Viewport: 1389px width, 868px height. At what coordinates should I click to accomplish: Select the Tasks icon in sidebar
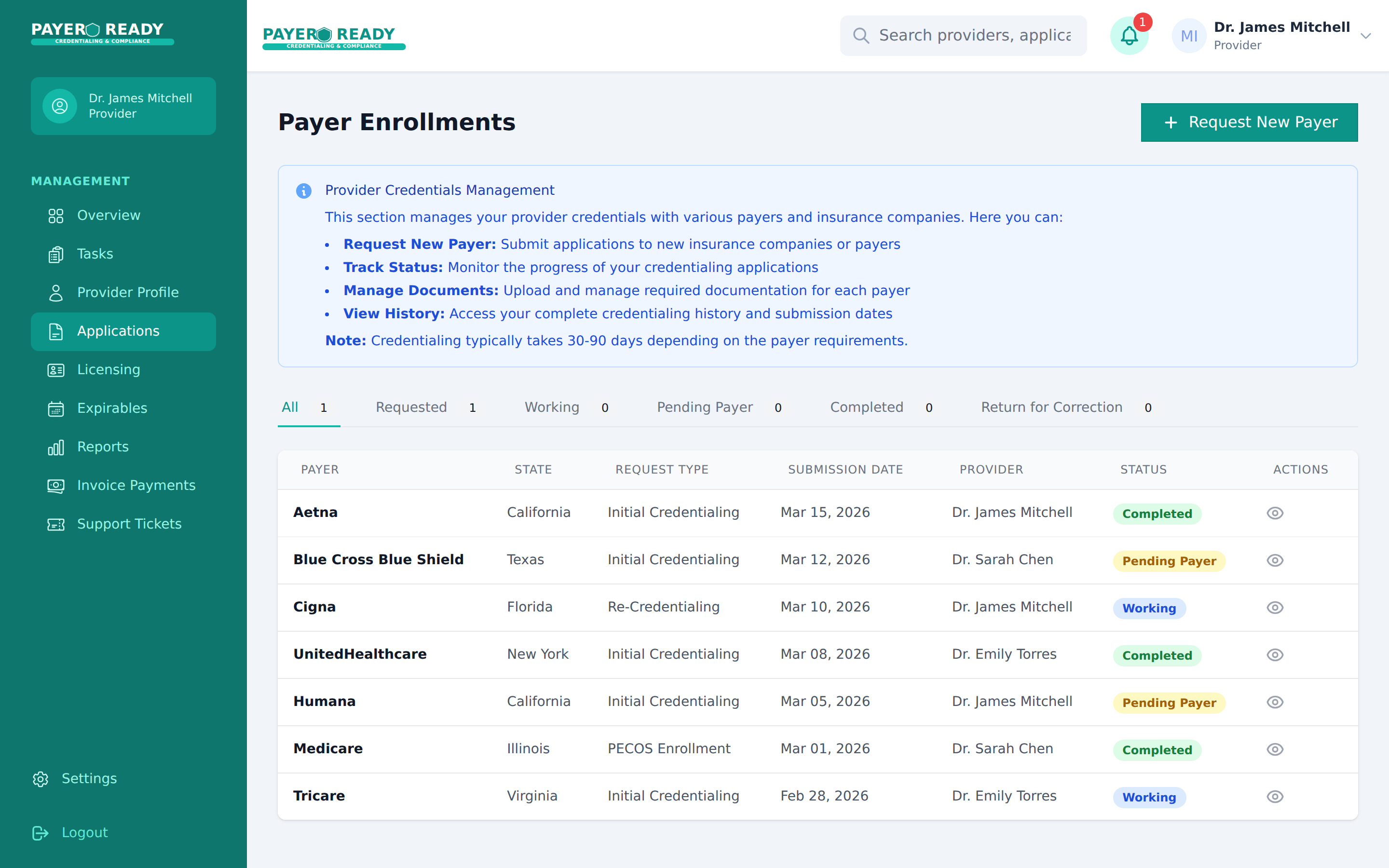(x=55, y=254)
